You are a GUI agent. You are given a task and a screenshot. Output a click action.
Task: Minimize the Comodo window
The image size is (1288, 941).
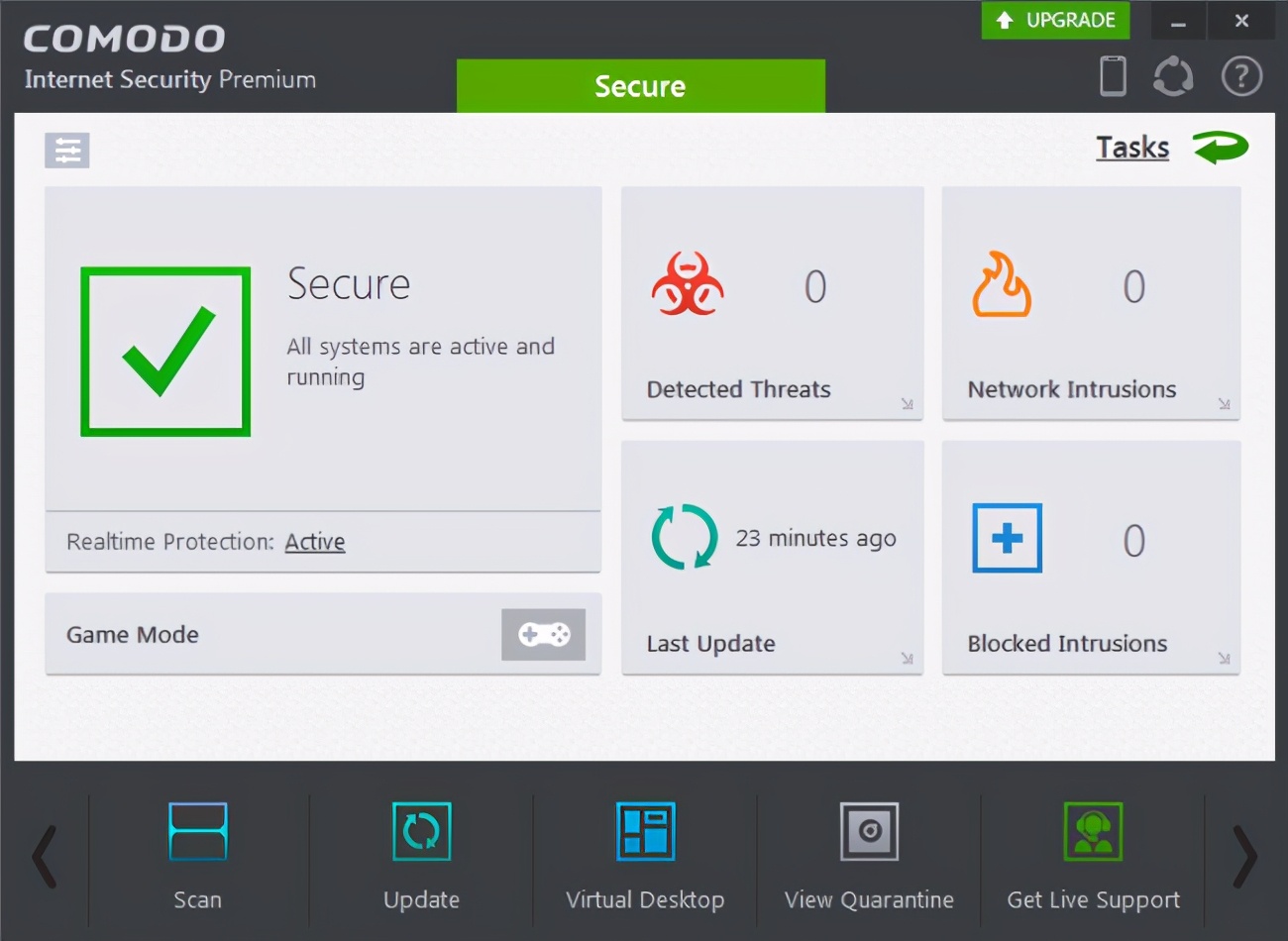[x=1179, y=21]
